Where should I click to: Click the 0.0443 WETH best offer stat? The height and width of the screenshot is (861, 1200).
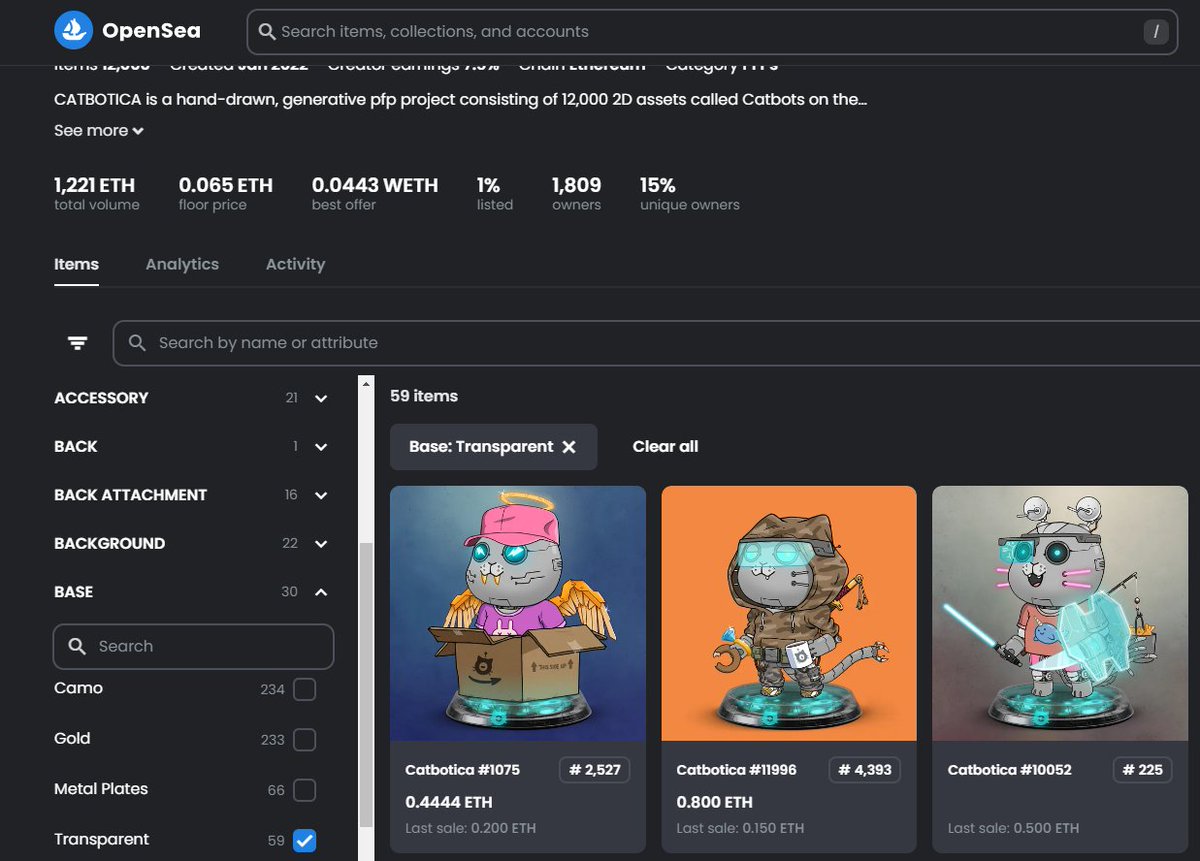coord(375,194)
